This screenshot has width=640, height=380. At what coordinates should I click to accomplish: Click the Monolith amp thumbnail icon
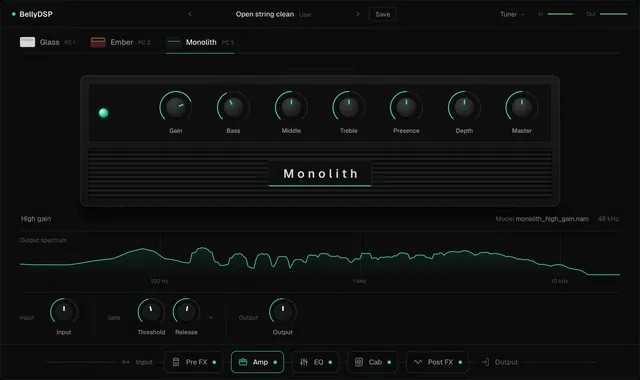click(174, 42)
